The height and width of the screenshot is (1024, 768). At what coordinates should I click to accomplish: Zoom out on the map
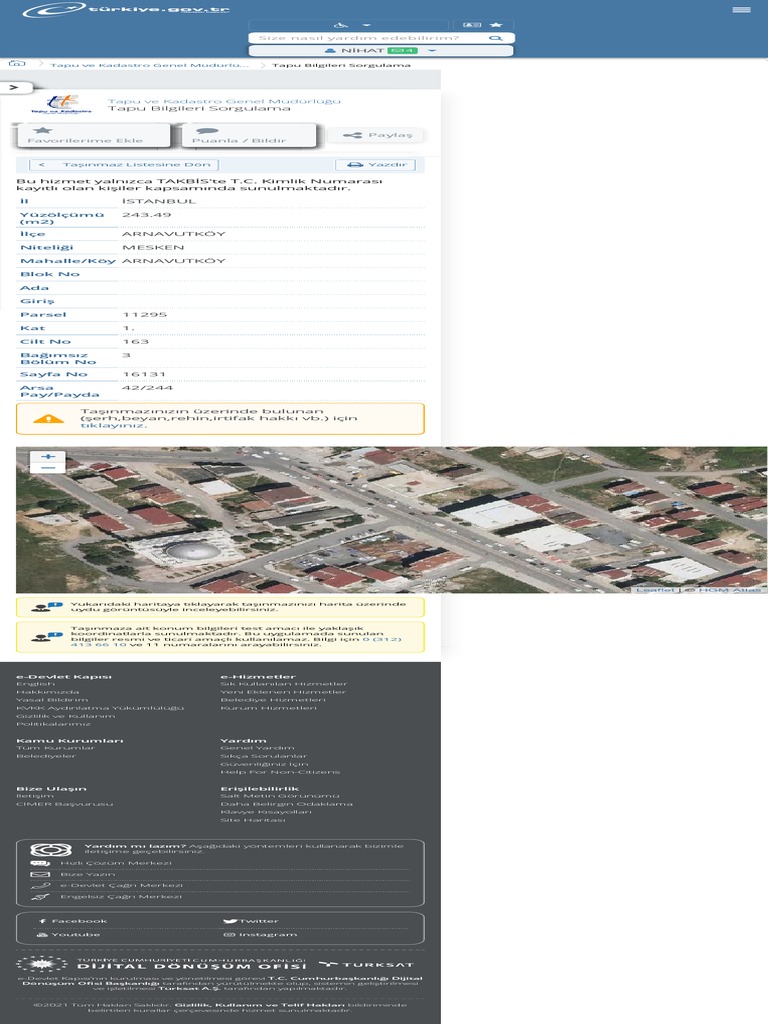click(x=48, y=468)
